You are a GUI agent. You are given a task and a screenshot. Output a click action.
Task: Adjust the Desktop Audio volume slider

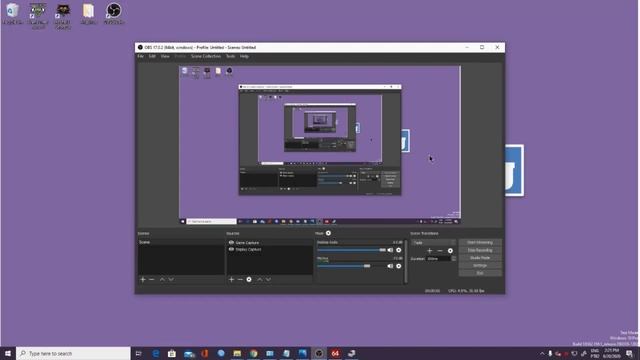point(351,250)
